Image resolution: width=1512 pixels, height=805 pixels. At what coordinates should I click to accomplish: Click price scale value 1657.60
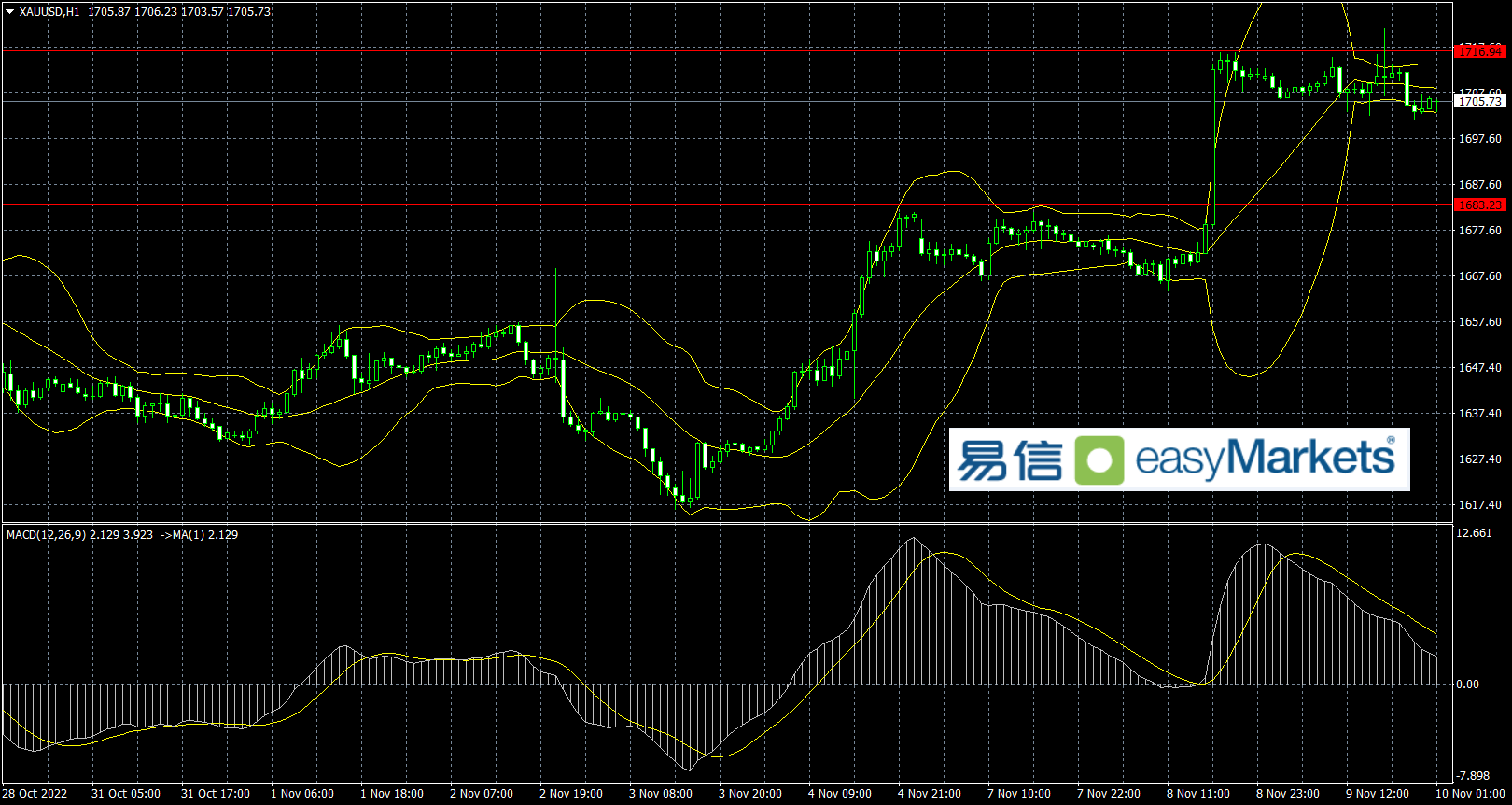1480,322
